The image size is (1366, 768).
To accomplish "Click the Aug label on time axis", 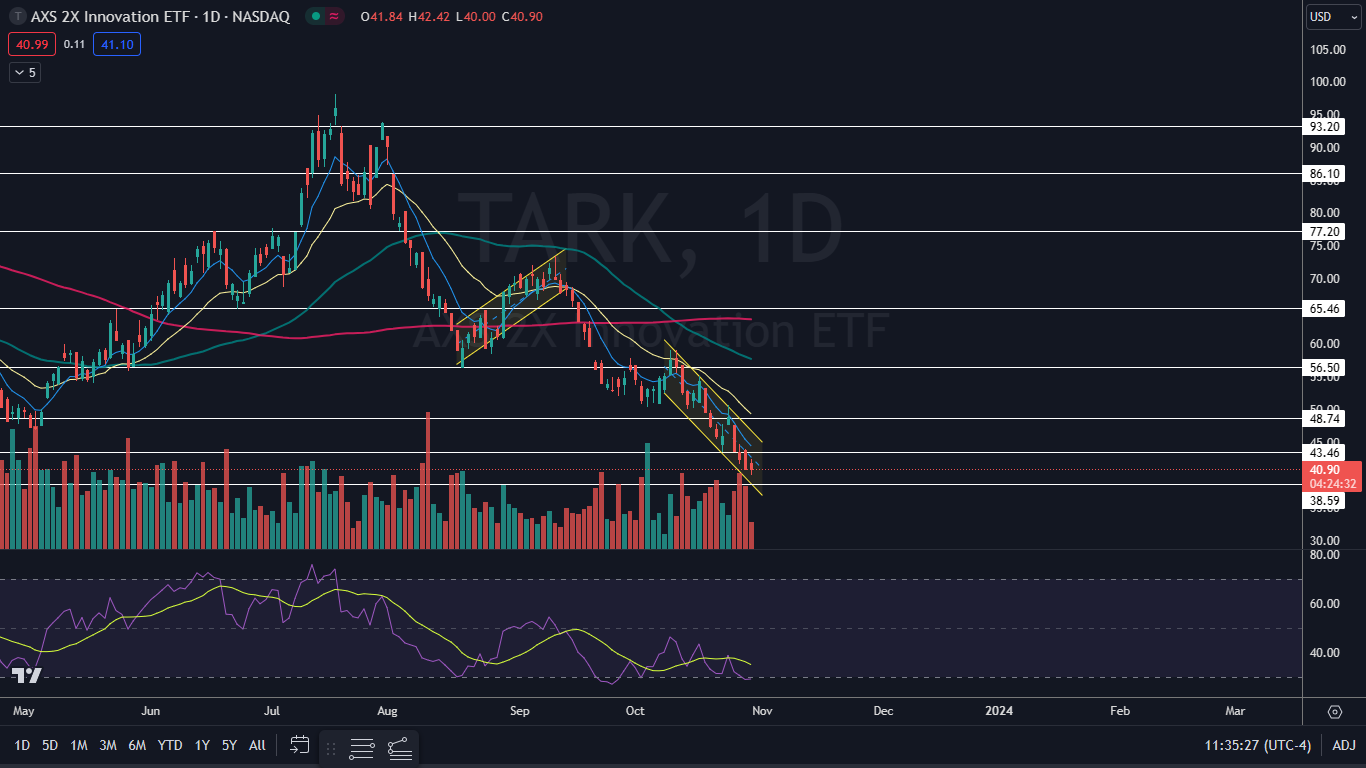I will [388, 711].
